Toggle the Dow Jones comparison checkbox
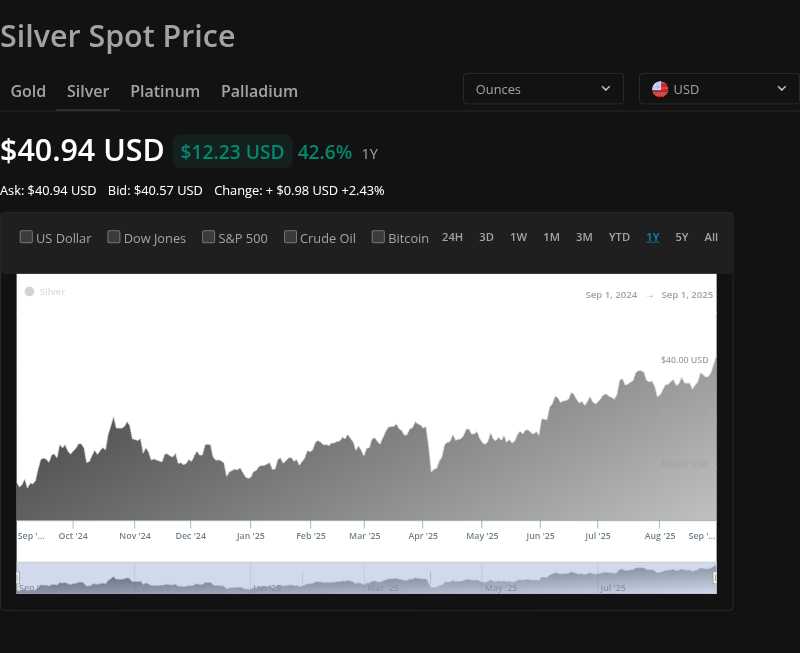The height and width of the screenshot is (653, 800). [114, 237]
